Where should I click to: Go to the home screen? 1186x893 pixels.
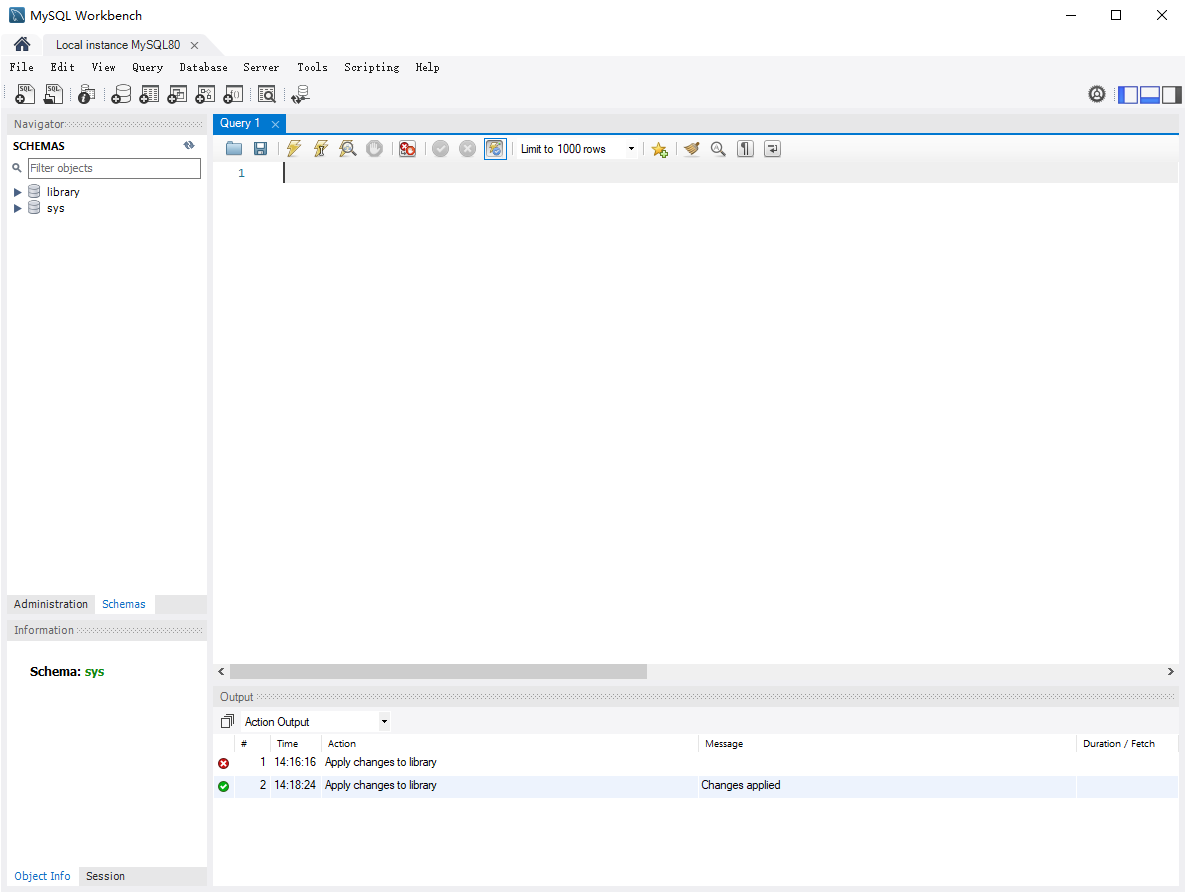point(22,44)
